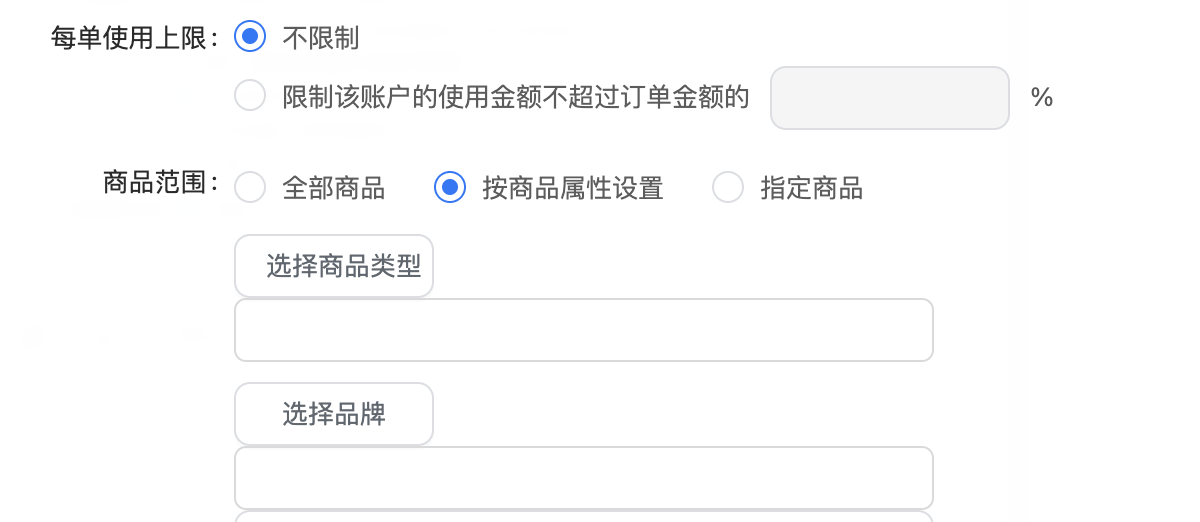Click the selected 按商品属性设置 radio circle
The height and width of the screenshot is (522, 1200).
450,187
